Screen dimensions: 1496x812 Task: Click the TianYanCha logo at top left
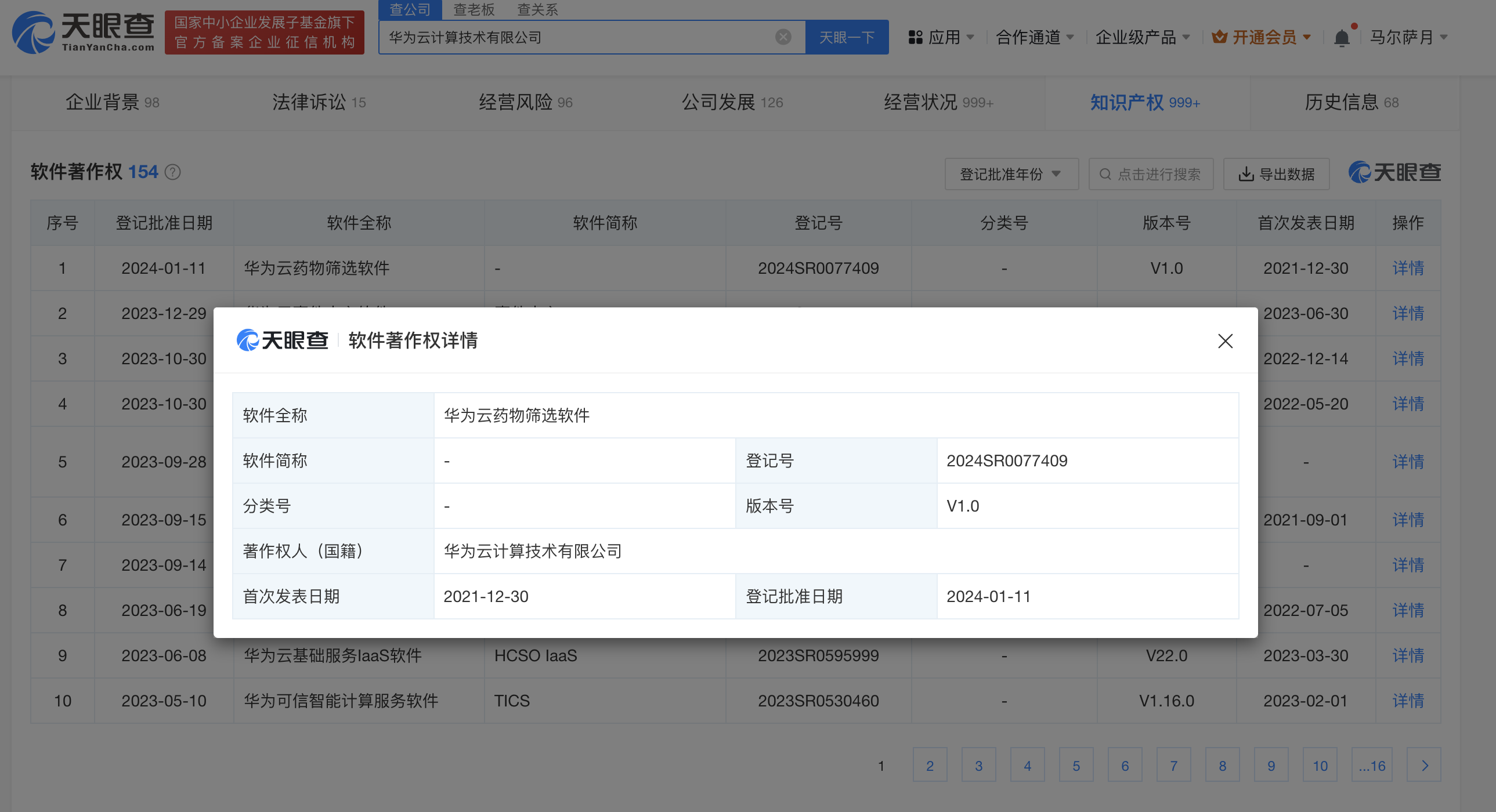[84, 32]
